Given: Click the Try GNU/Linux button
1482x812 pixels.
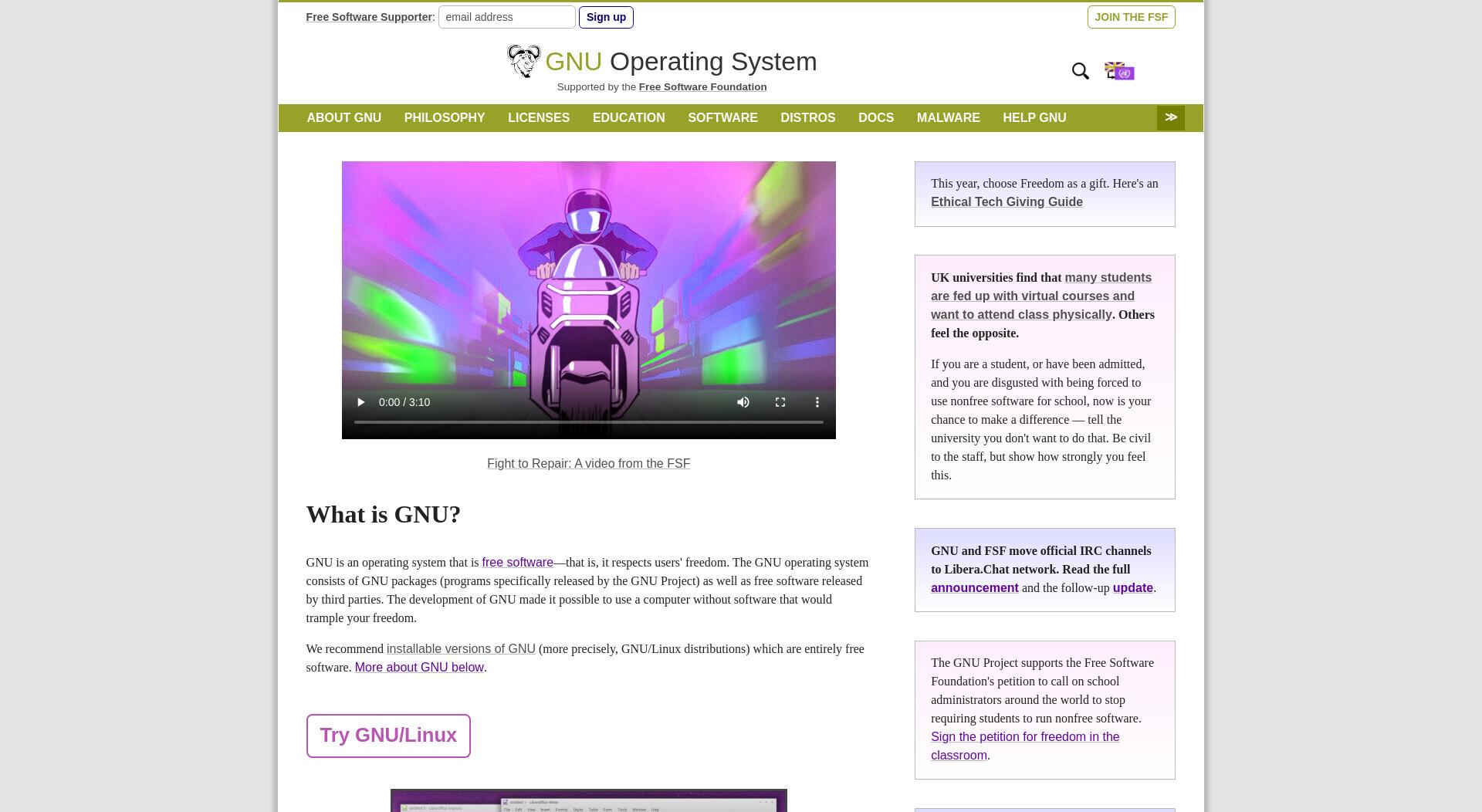Looking at the screenshot, I should point(388,736).
